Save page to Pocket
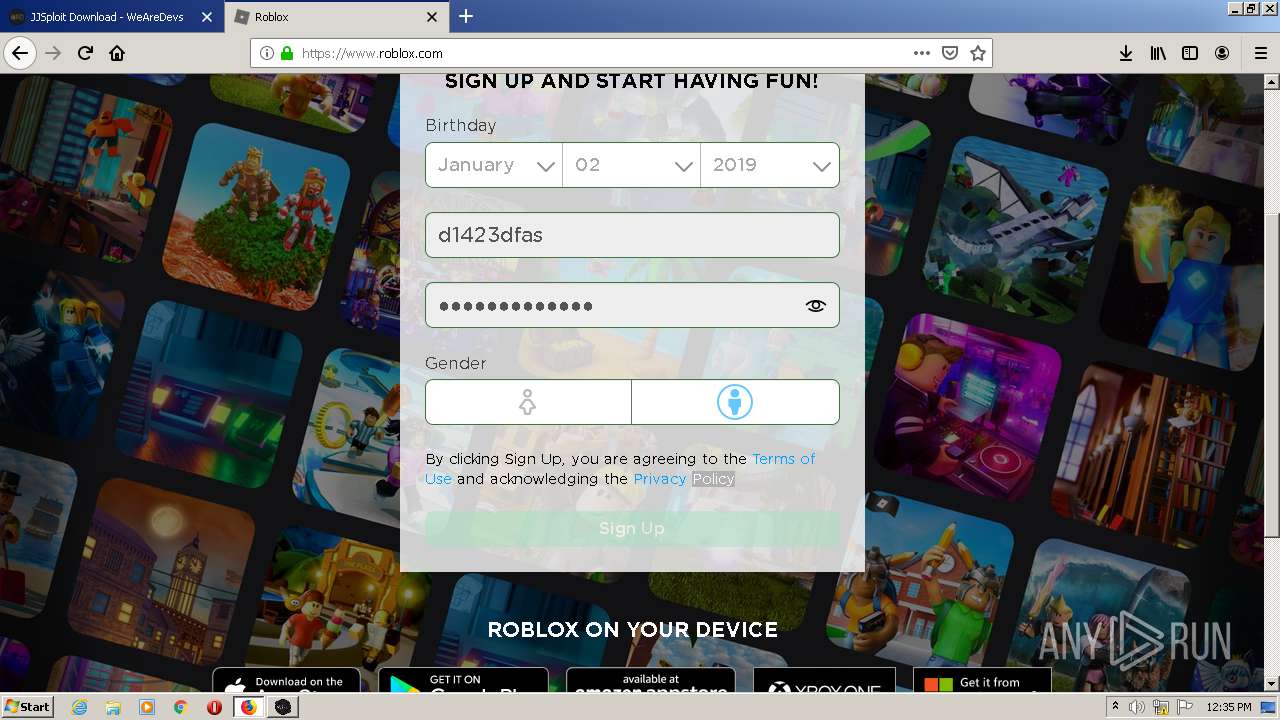The width and height of the screenshot is (1280, 720). pyautogui.click(x=950, y=53)
